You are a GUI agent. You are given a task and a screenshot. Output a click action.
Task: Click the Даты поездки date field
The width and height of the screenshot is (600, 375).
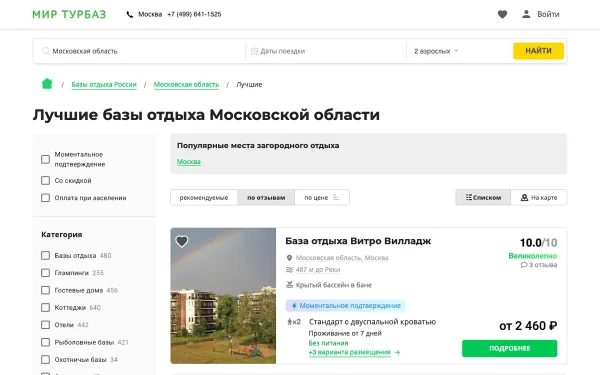coord(326,51)
